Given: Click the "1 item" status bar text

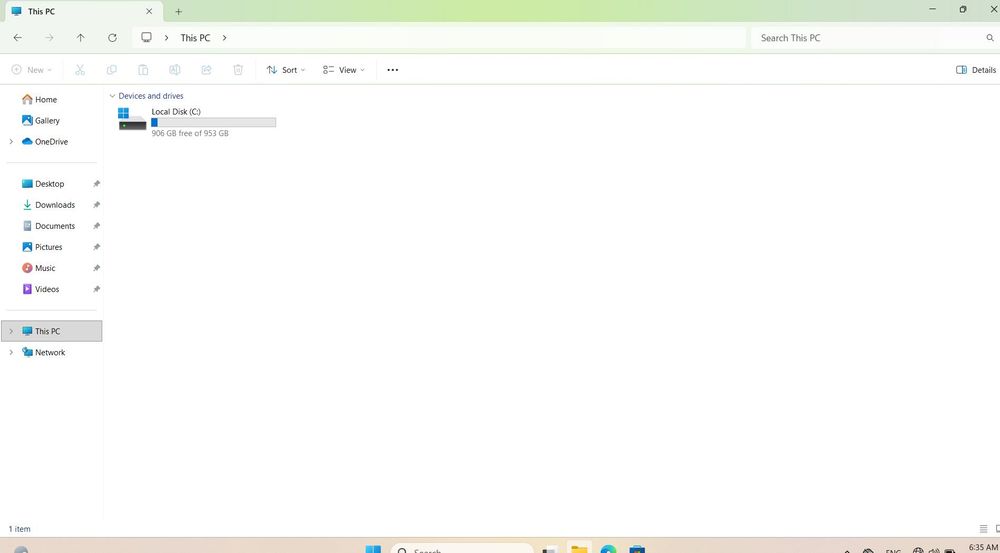Looking at the screenshot, I should point(19,529).
